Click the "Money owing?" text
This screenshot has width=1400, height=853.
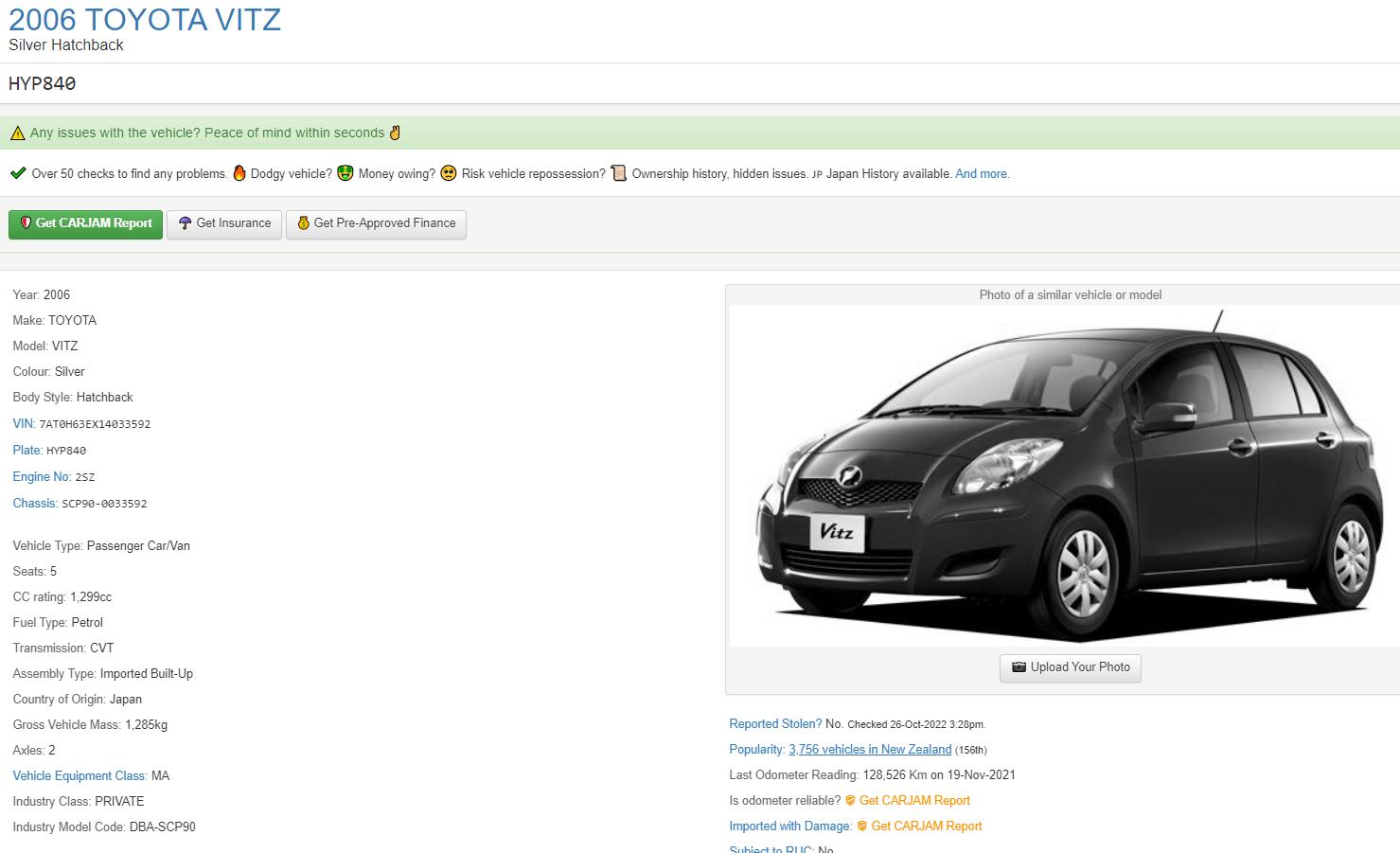click(x=397, y=174)
